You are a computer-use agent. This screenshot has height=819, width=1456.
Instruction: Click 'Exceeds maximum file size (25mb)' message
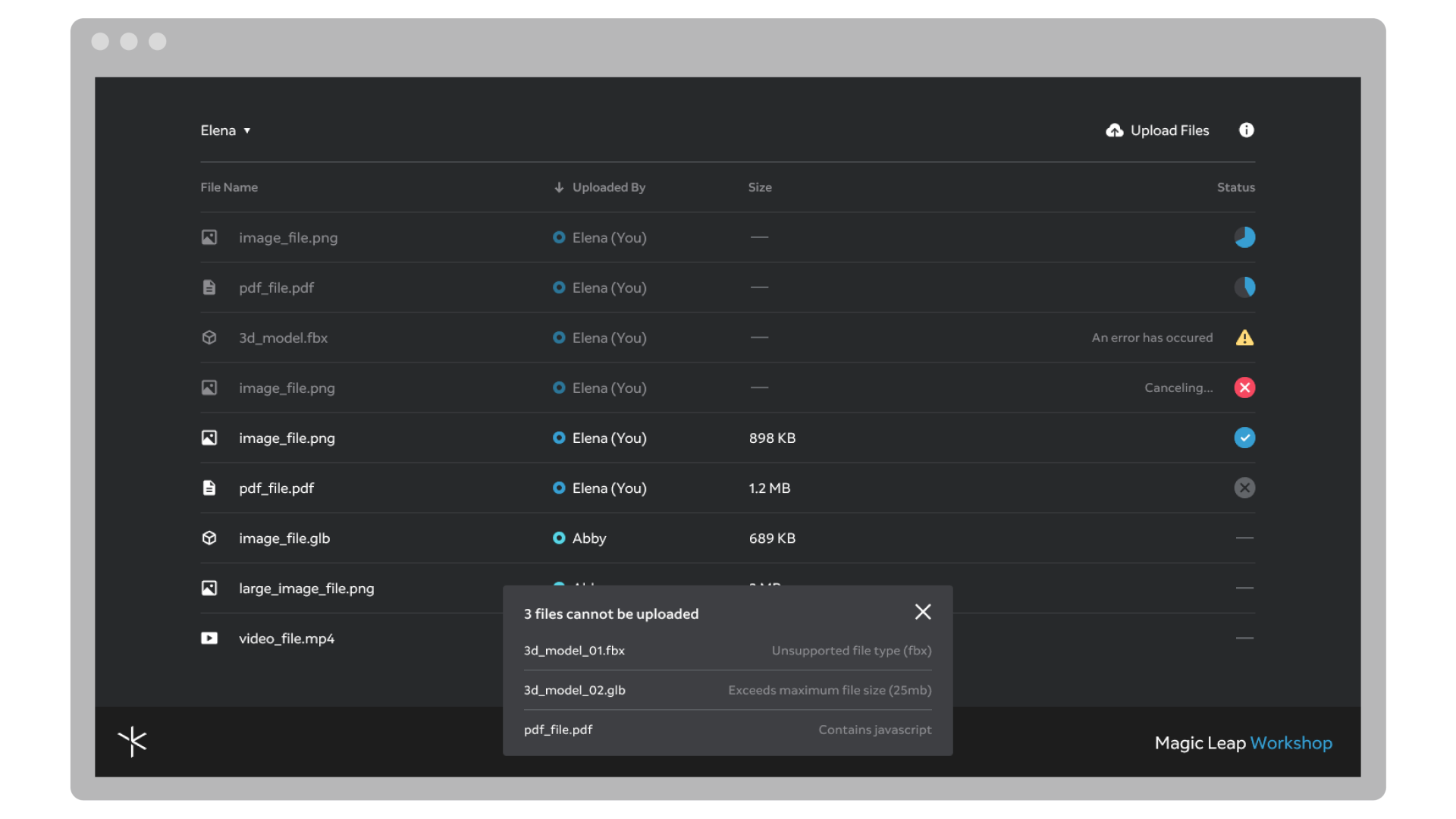coord(830,690)
